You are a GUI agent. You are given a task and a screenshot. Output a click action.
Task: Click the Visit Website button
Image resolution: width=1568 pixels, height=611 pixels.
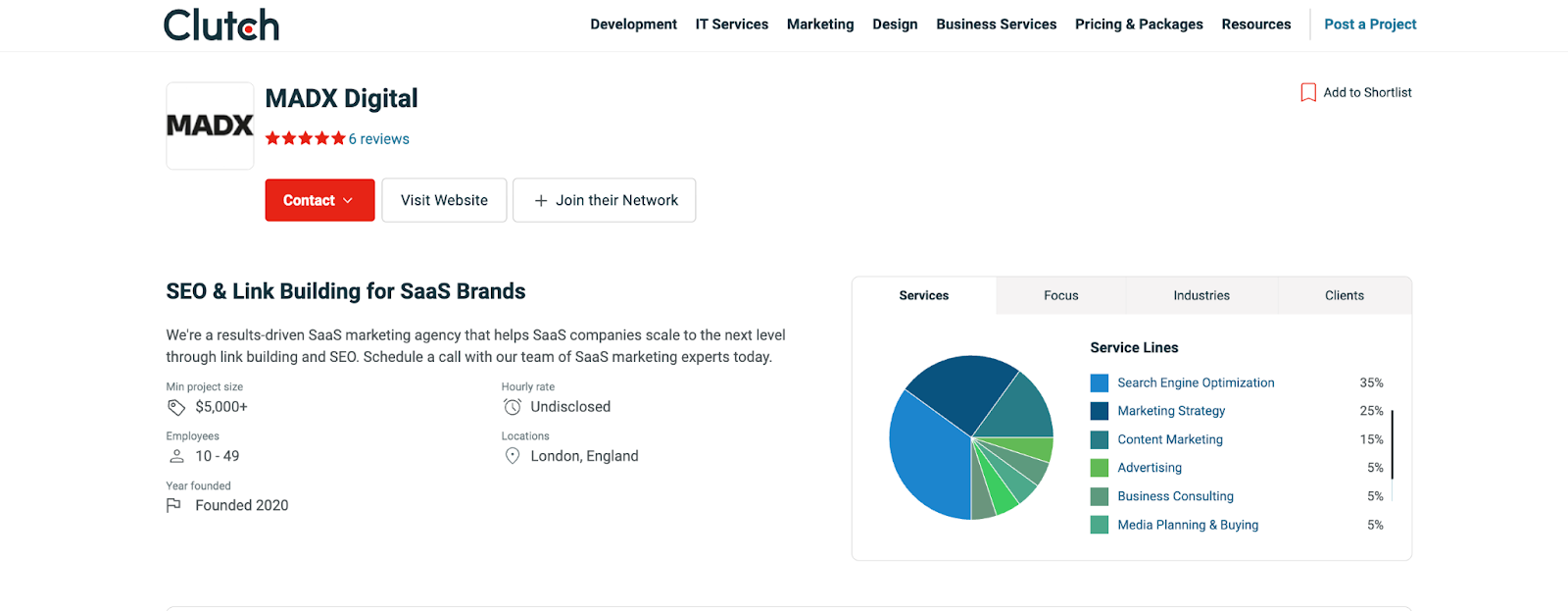pos(444,200)
